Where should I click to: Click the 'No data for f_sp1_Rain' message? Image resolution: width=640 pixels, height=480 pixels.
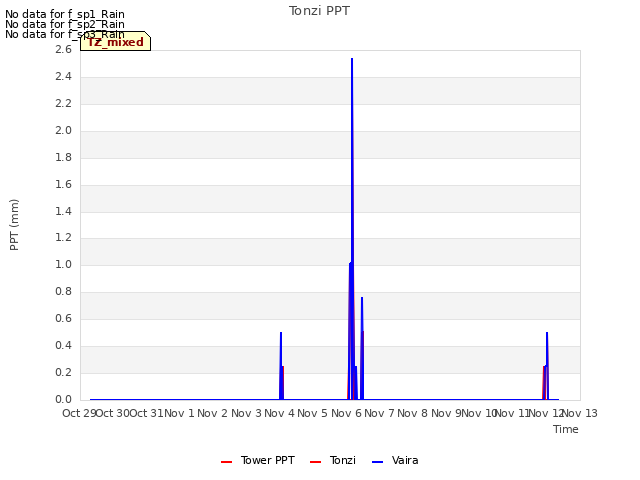65,14
